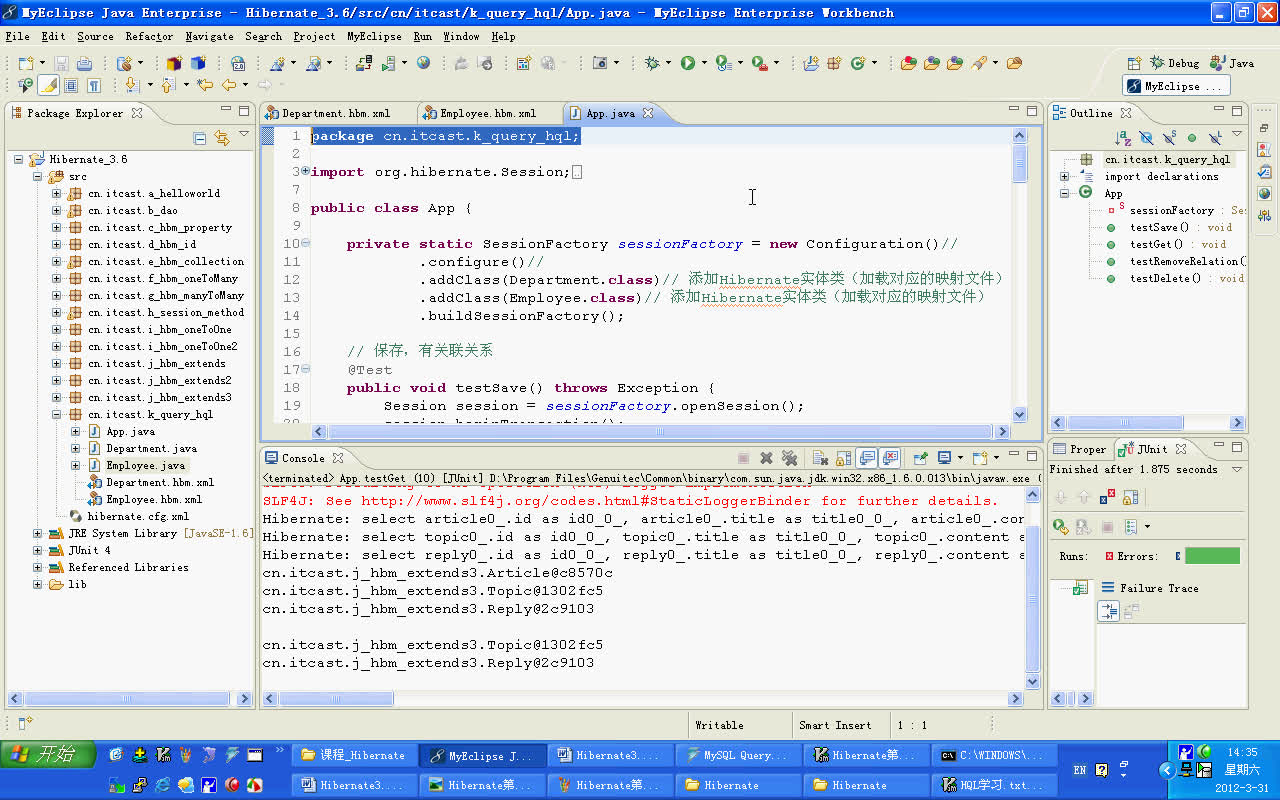
Task: Click Rerun Test icon in JUnit view
Action: click(x=1060, y=527)
